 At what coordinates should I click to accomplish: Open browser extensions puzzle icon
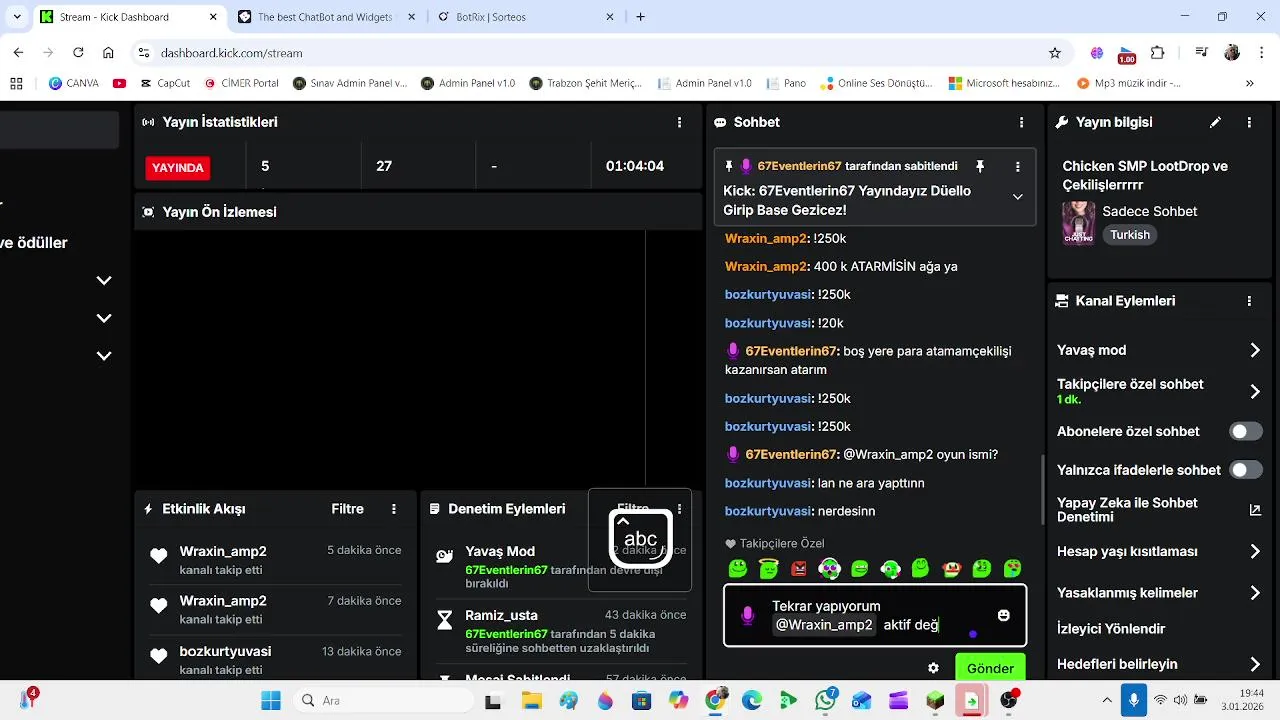pos(1158,53)
